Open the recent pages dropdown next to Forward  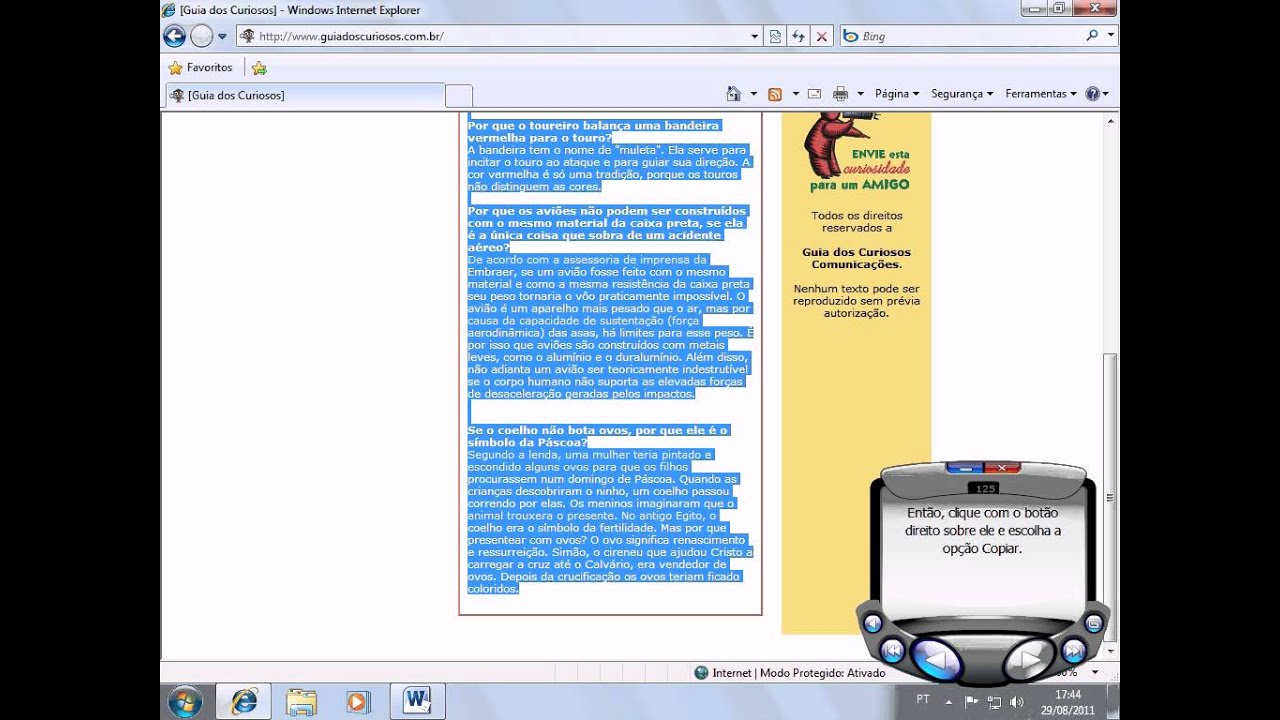(x=222, y=36)
